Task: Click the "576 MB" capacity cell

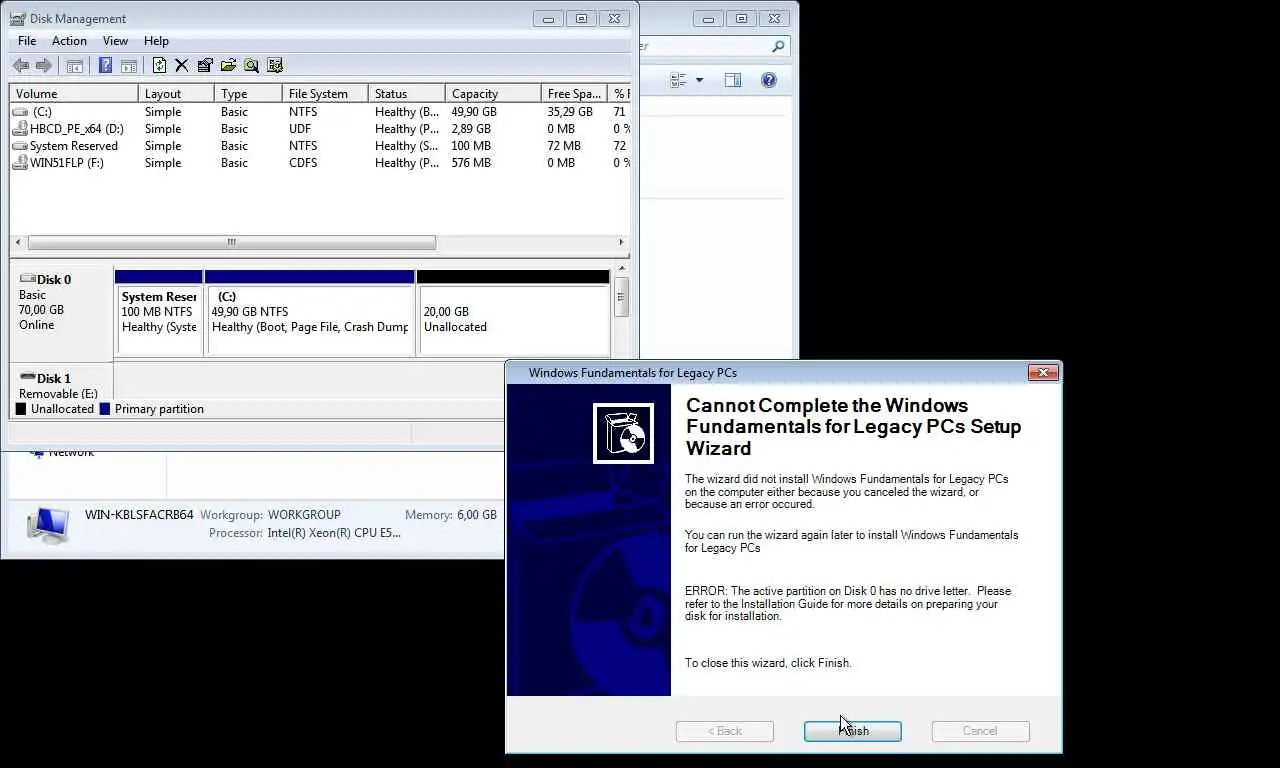Action: (471, 163)
